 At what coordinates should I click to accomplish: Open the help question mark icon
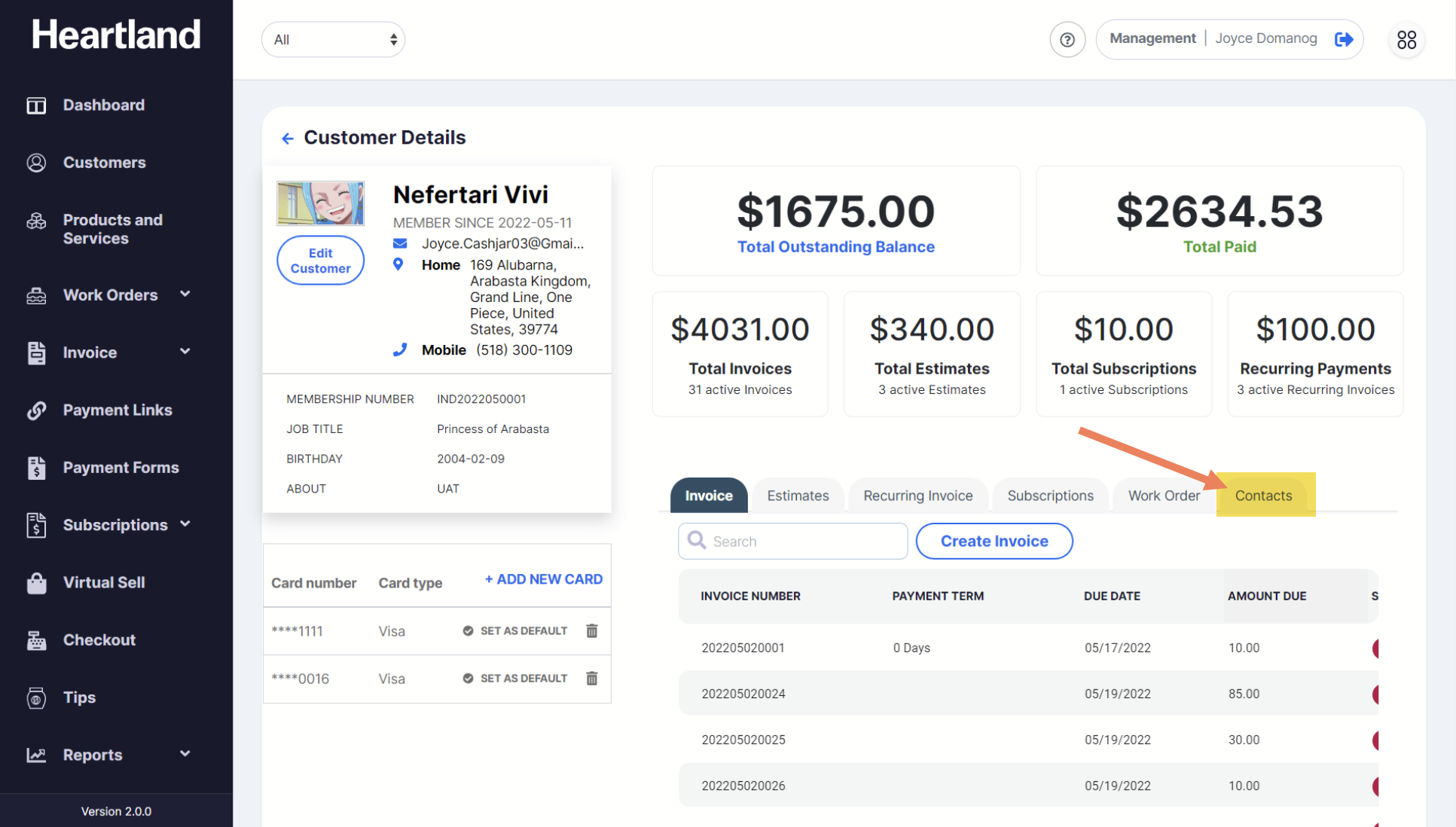(1067, 40)
